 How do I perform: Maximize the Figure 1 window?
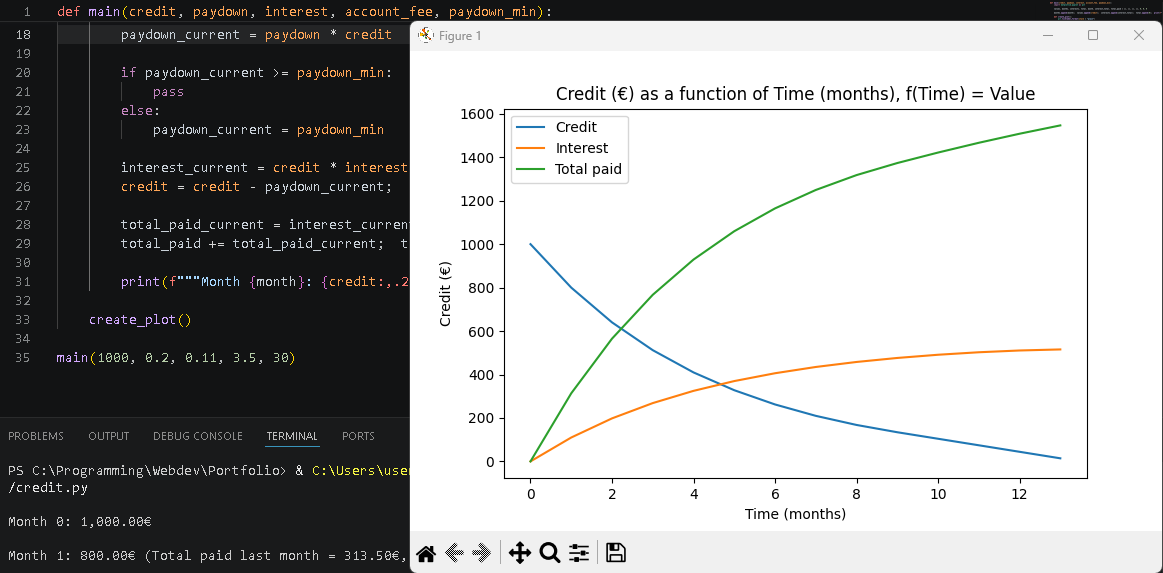pyautogui.click(x=1093, y=35)
